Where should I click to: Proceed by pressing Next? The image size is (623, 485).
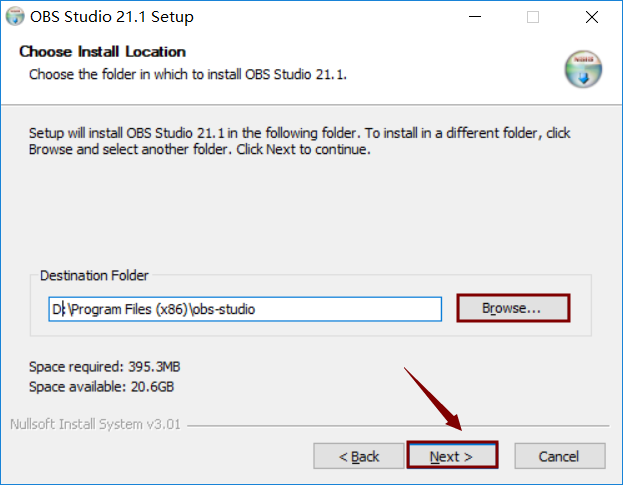pyautogui.click(x=451, y=456)
